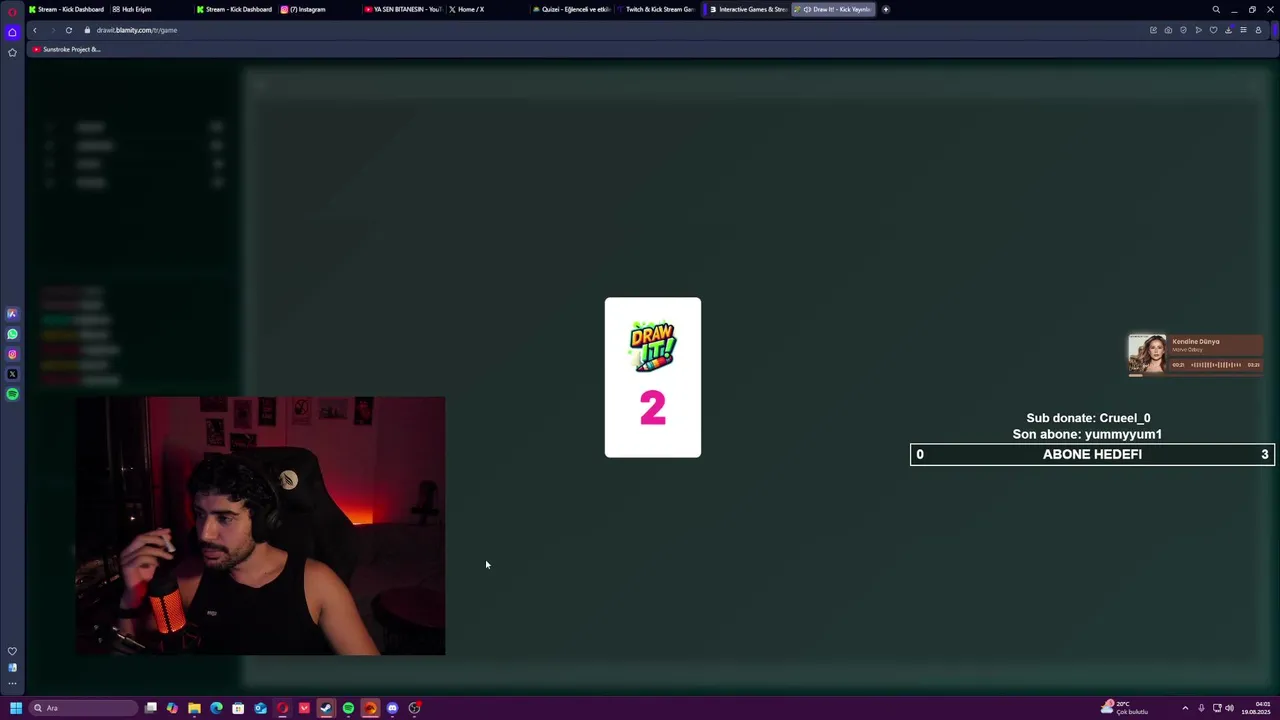Screen dimensions: 1280x720
Task: Open the browser downloads icon
Action: [x=1228, y=30]
